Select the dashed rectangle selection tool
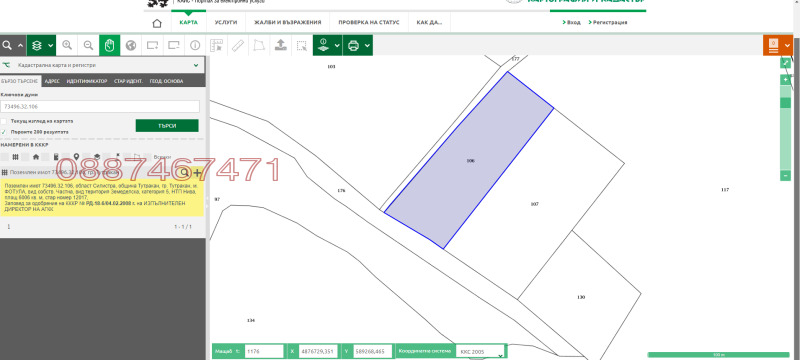 (302, 45)
